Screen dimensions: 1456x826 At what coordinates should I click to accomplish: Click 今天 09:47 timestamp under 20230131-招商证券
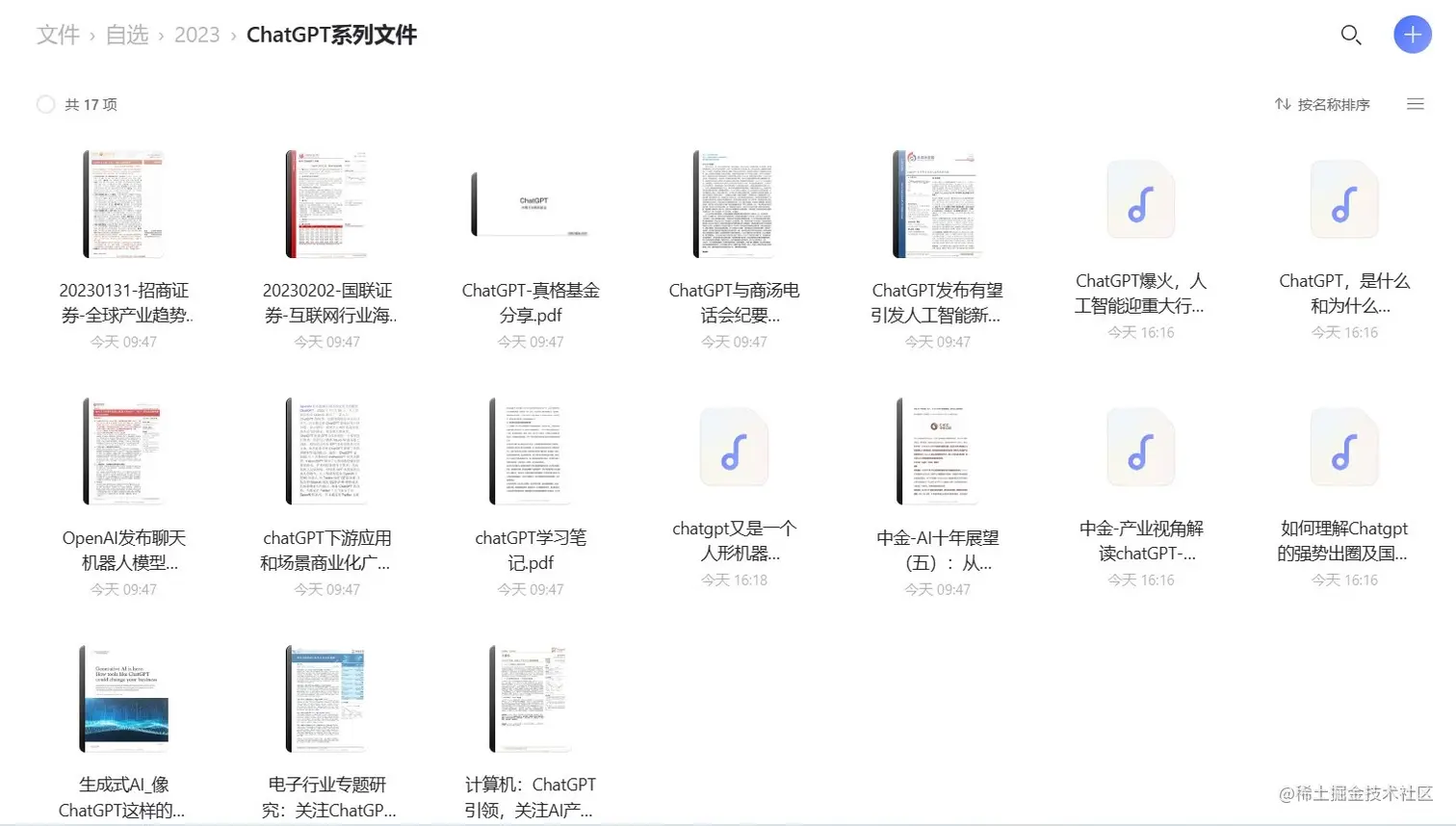point(123,342)
